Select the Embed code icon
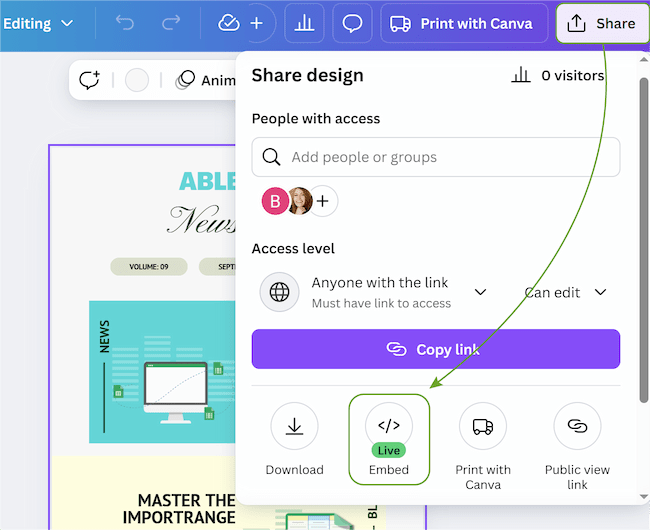The width and height of the screenshot is (650, 530). pos(389,426)
